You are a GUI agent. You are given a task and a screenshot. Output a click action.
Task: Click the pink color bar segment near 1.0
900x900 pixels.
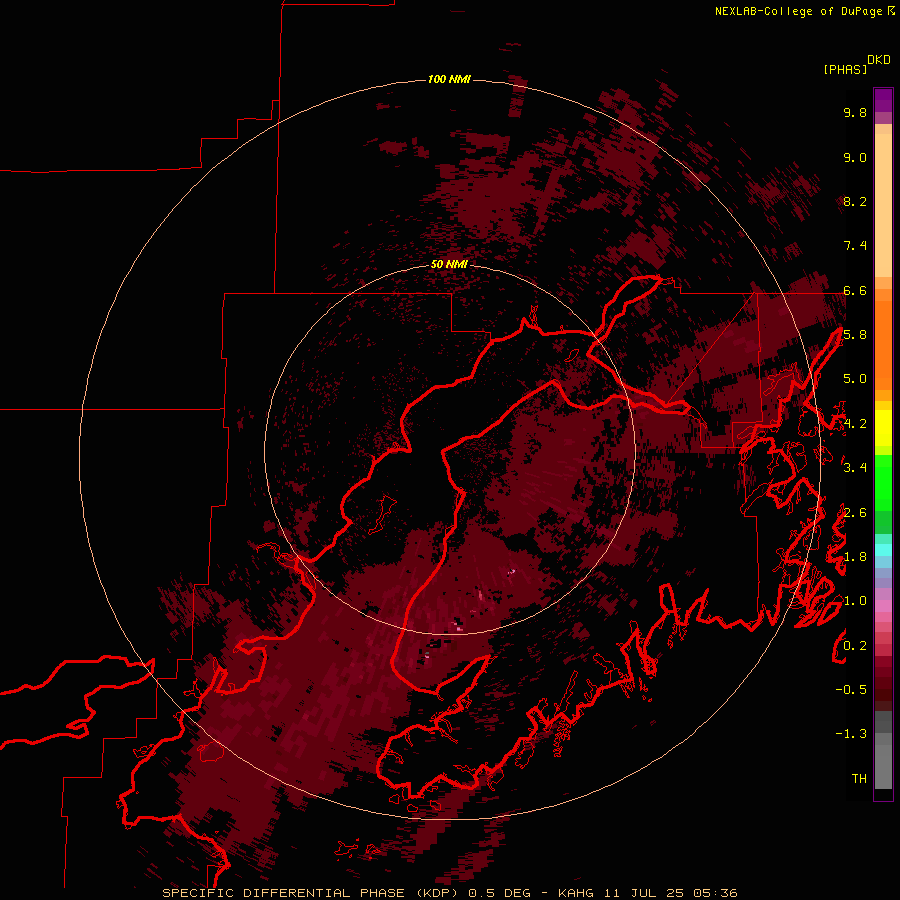coord(883,606)
